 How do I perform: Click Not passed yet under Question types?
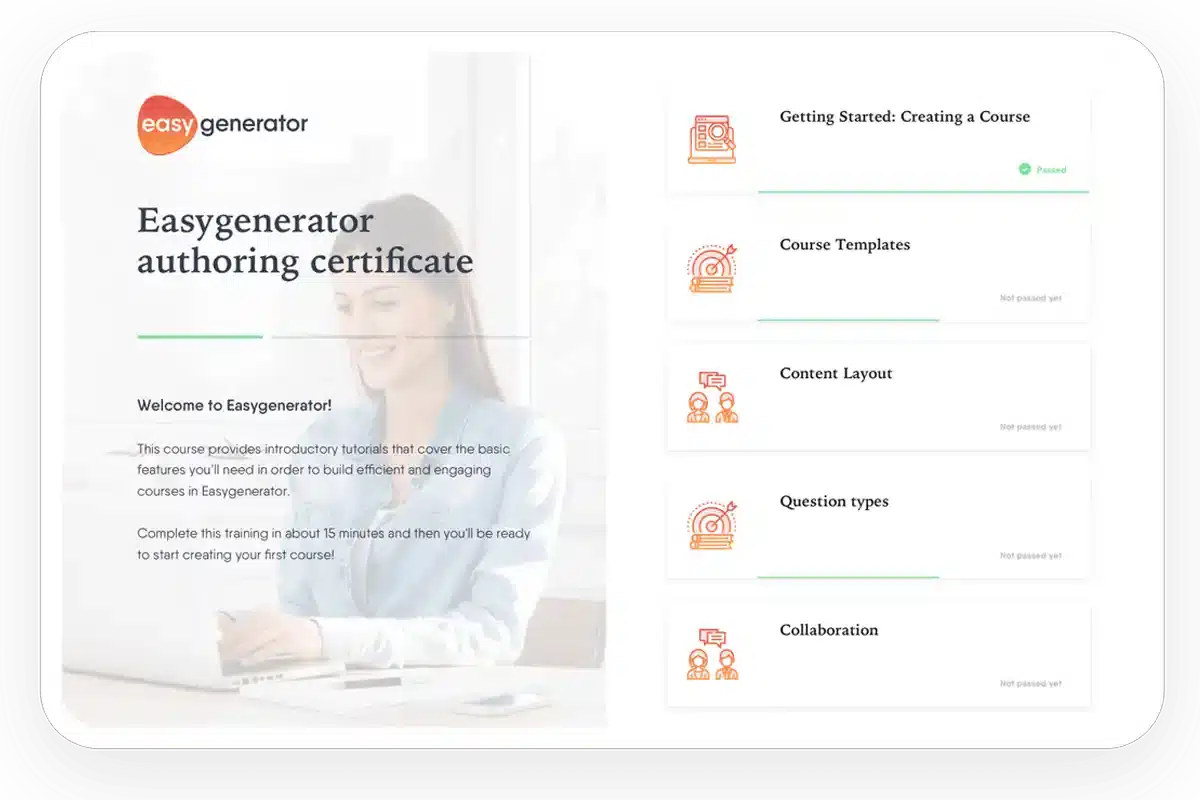pos(1031,555)
